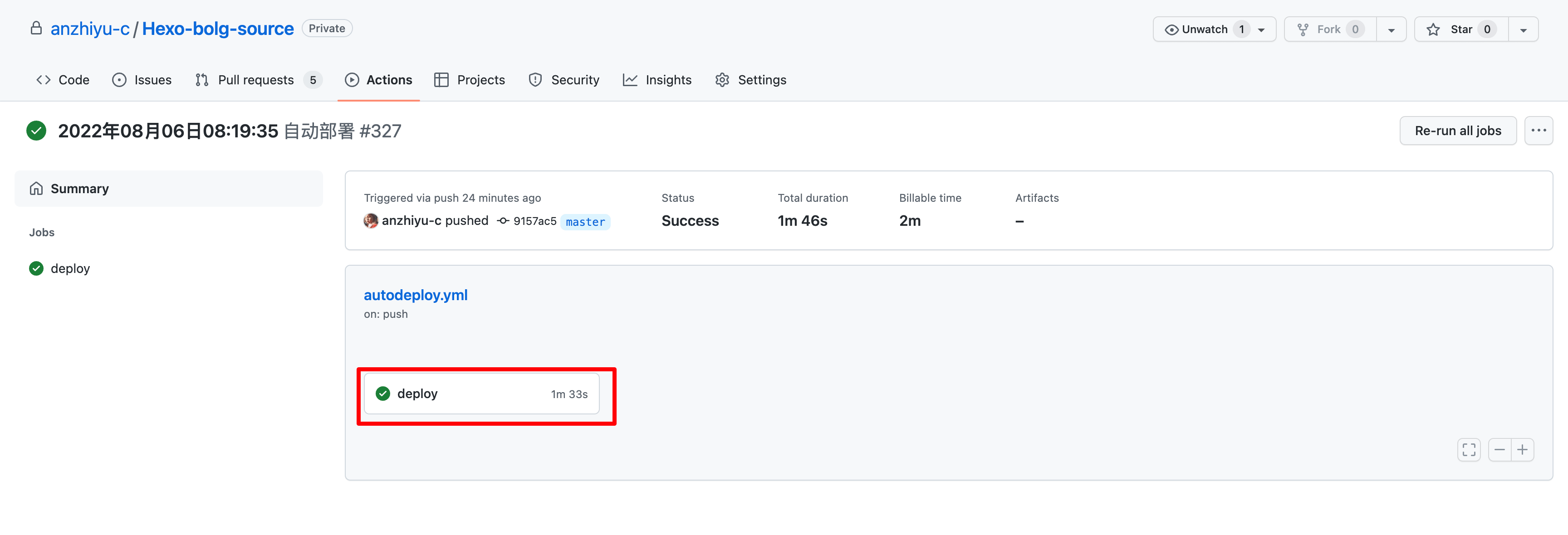
Task: Expand the Star lists dropdown arrow
Action: (x=1523, y=30)
